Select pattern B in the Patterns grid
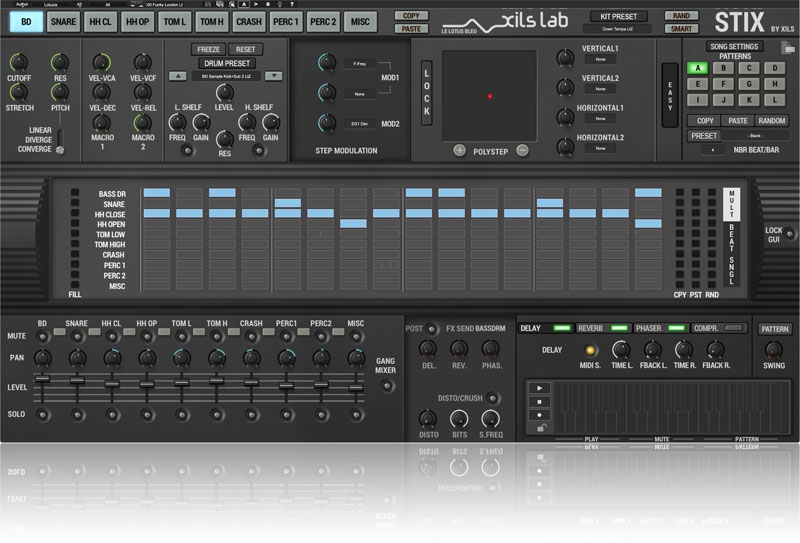 [x=719, y=68]
